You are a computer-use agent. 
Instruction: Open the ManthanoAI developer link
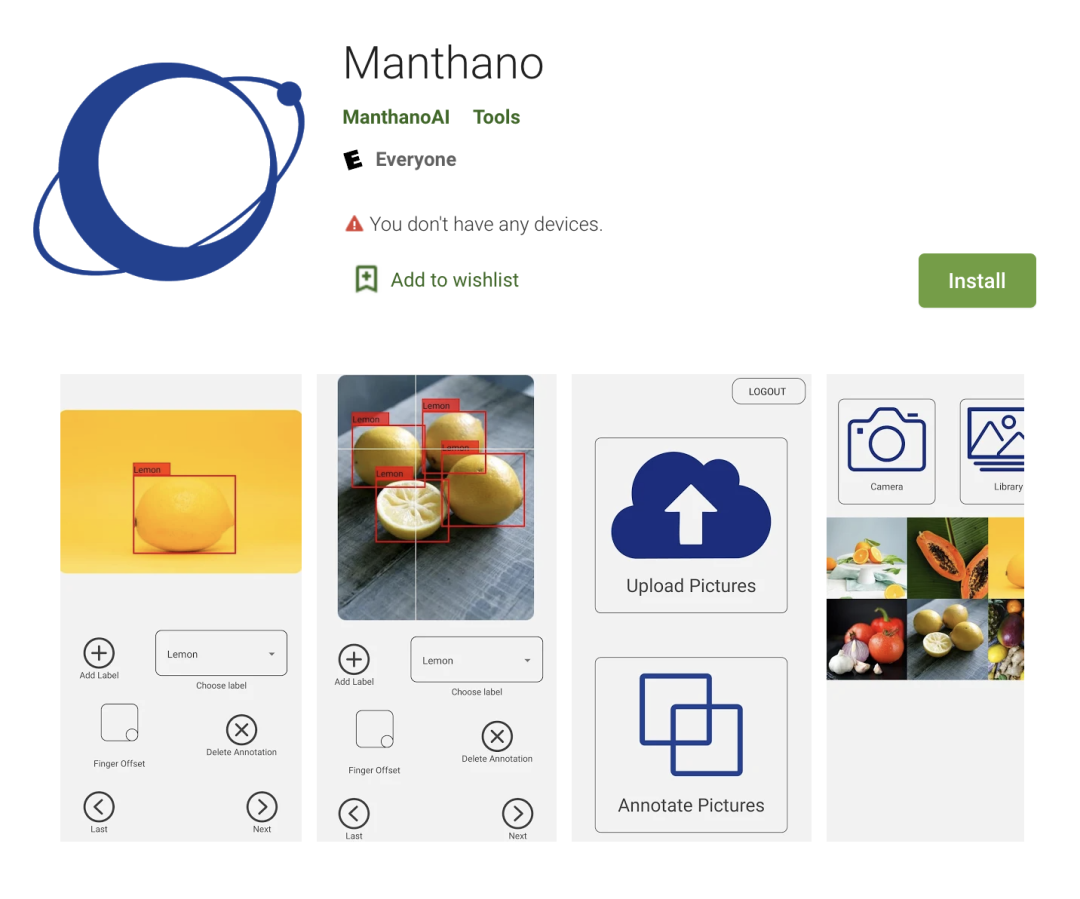coord(396,117)
